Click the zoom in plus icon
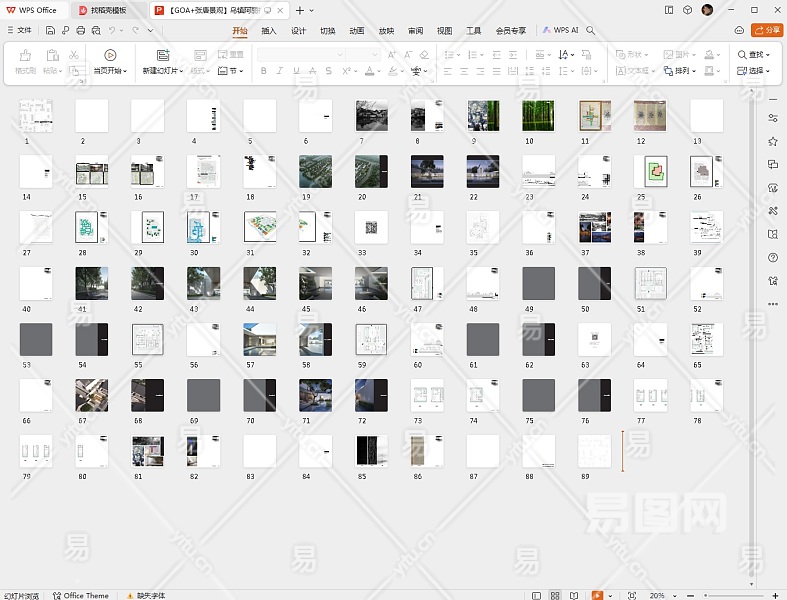 click(774, 595)
